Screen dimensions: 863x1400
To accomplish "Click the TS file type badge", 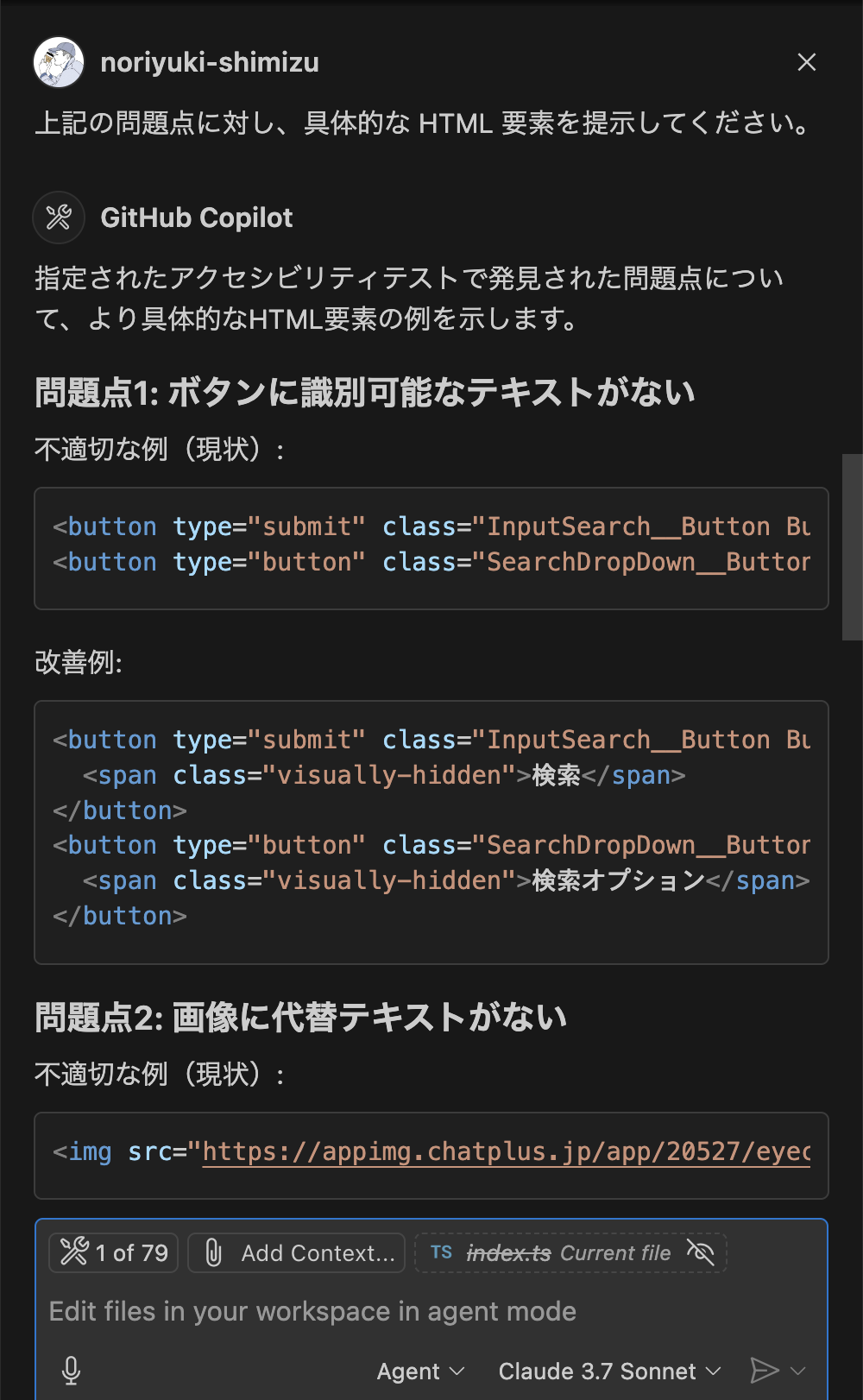I will tap(442, 1252).
